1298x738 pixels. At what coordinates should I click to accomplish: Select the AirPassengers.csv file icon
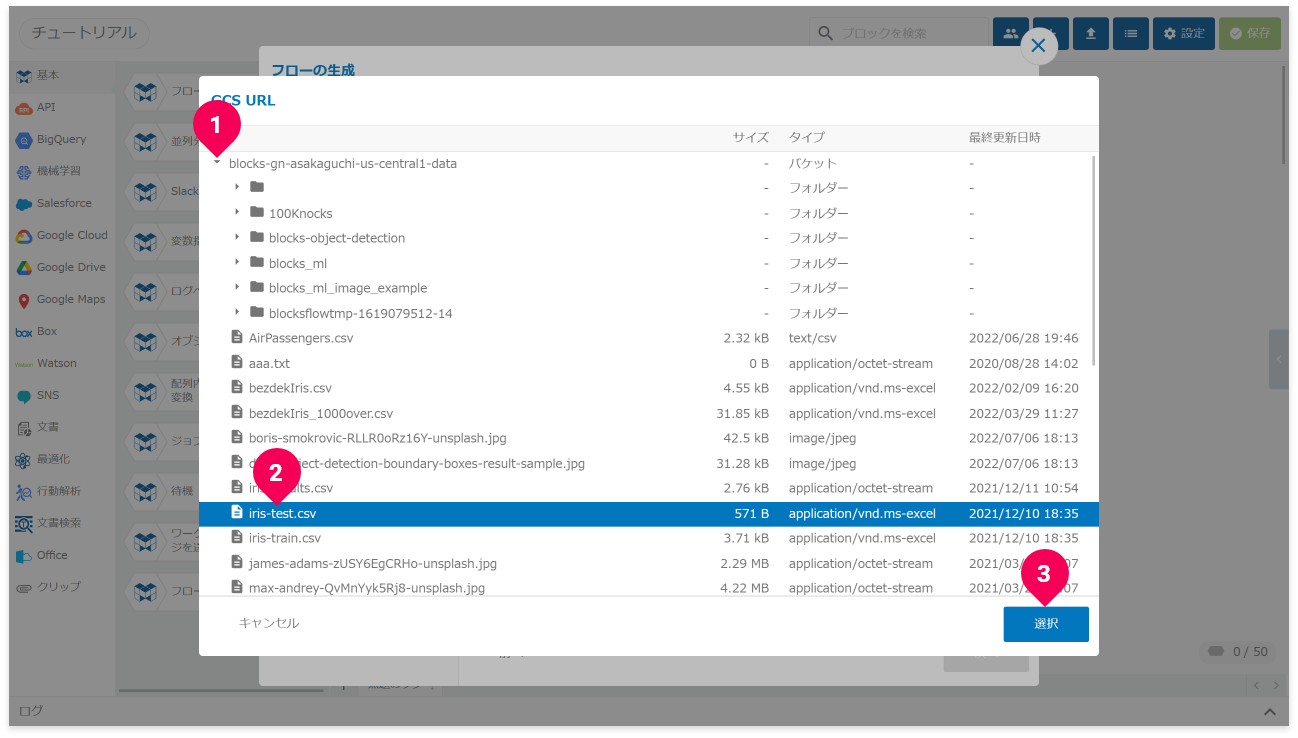click(x=237, y=338)
